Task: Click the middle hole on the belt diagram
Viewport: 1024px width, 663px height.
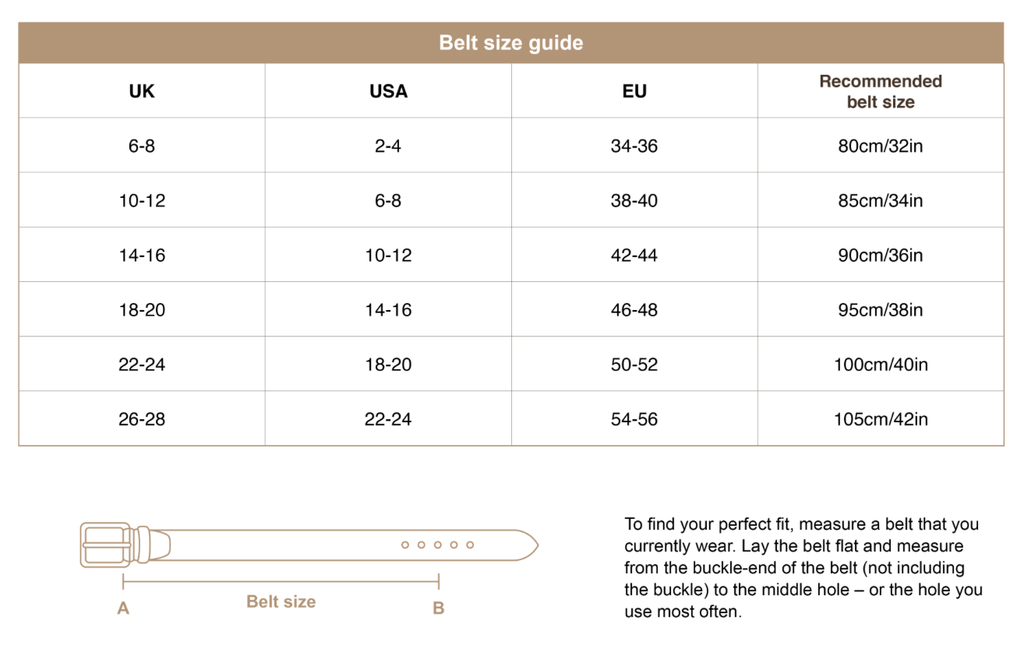Action: (x=438, y=545)
